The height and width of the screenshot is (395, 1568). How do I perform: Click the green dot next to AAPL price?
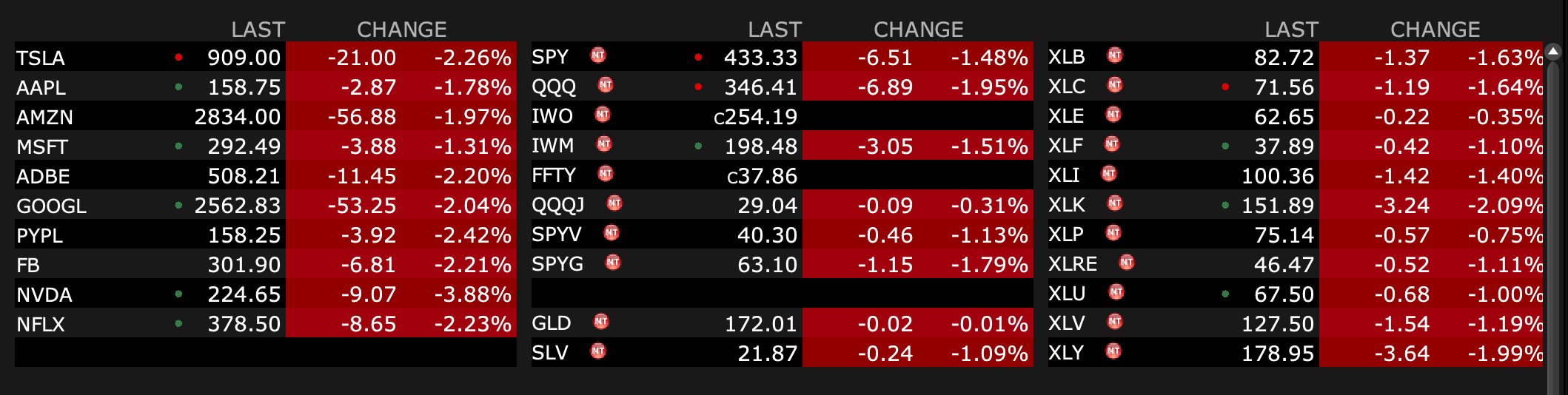click(178, 87)
